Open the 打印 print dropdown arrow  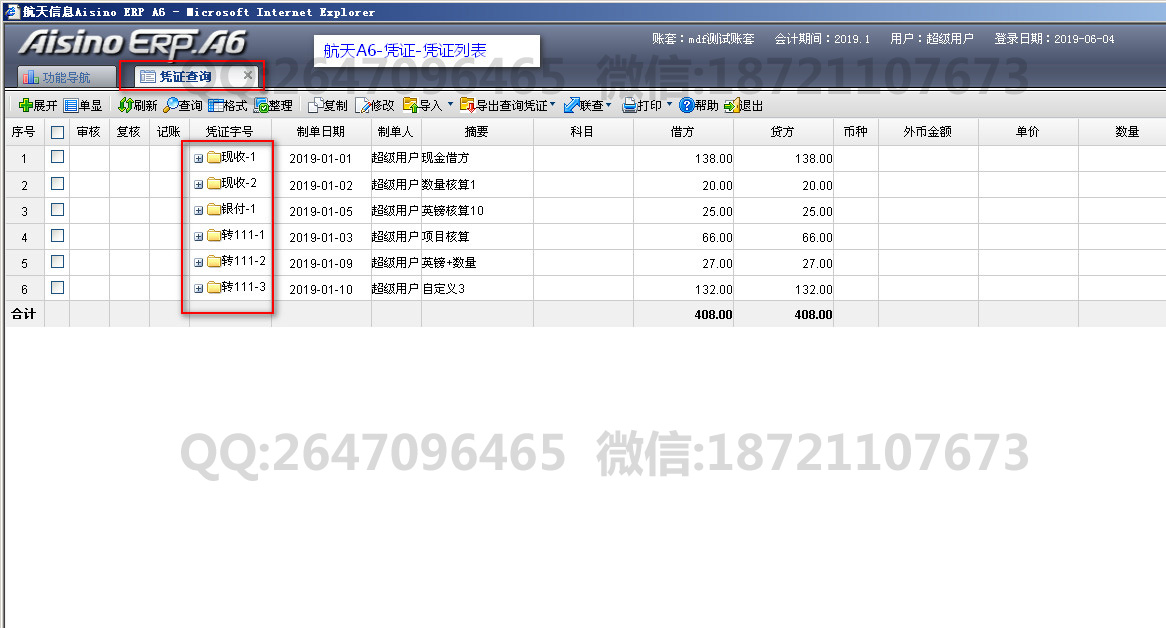(x=669, y=105)
